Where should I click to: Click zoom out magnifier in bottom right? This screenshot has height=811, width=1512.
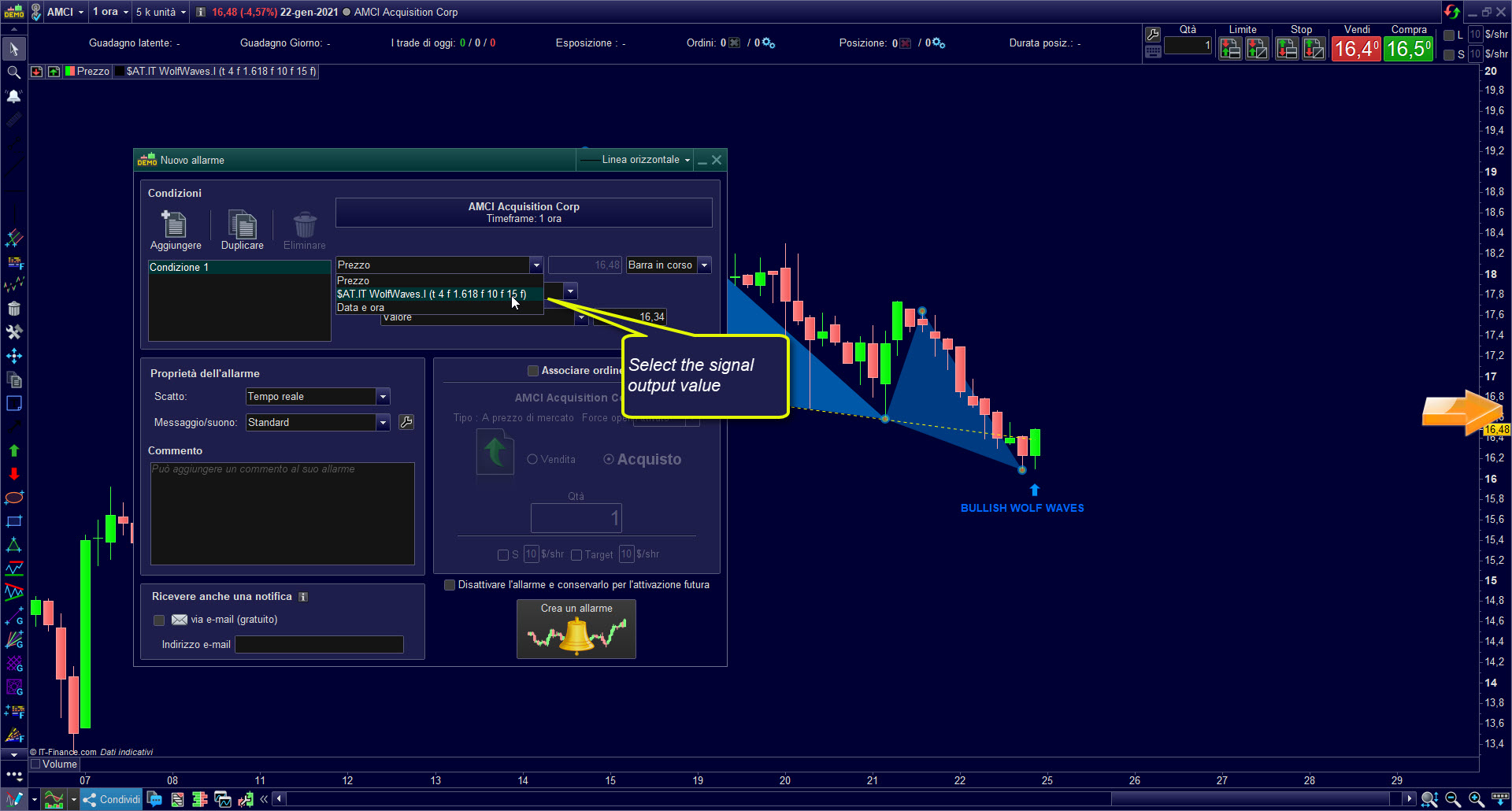coord(1453,799)
